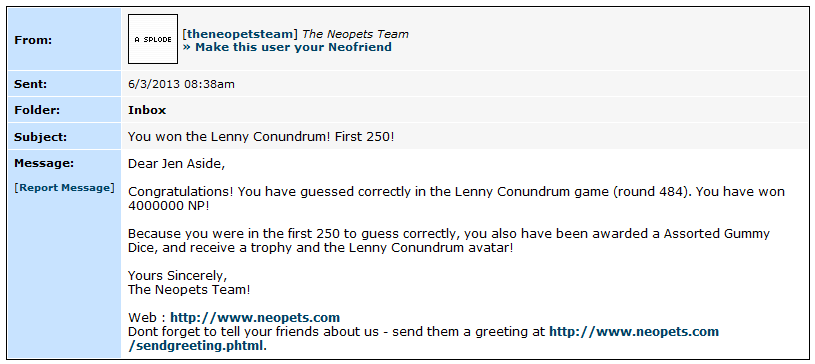
Task: Open the Web neopets.com homepage link
Action: coord(255,317)
